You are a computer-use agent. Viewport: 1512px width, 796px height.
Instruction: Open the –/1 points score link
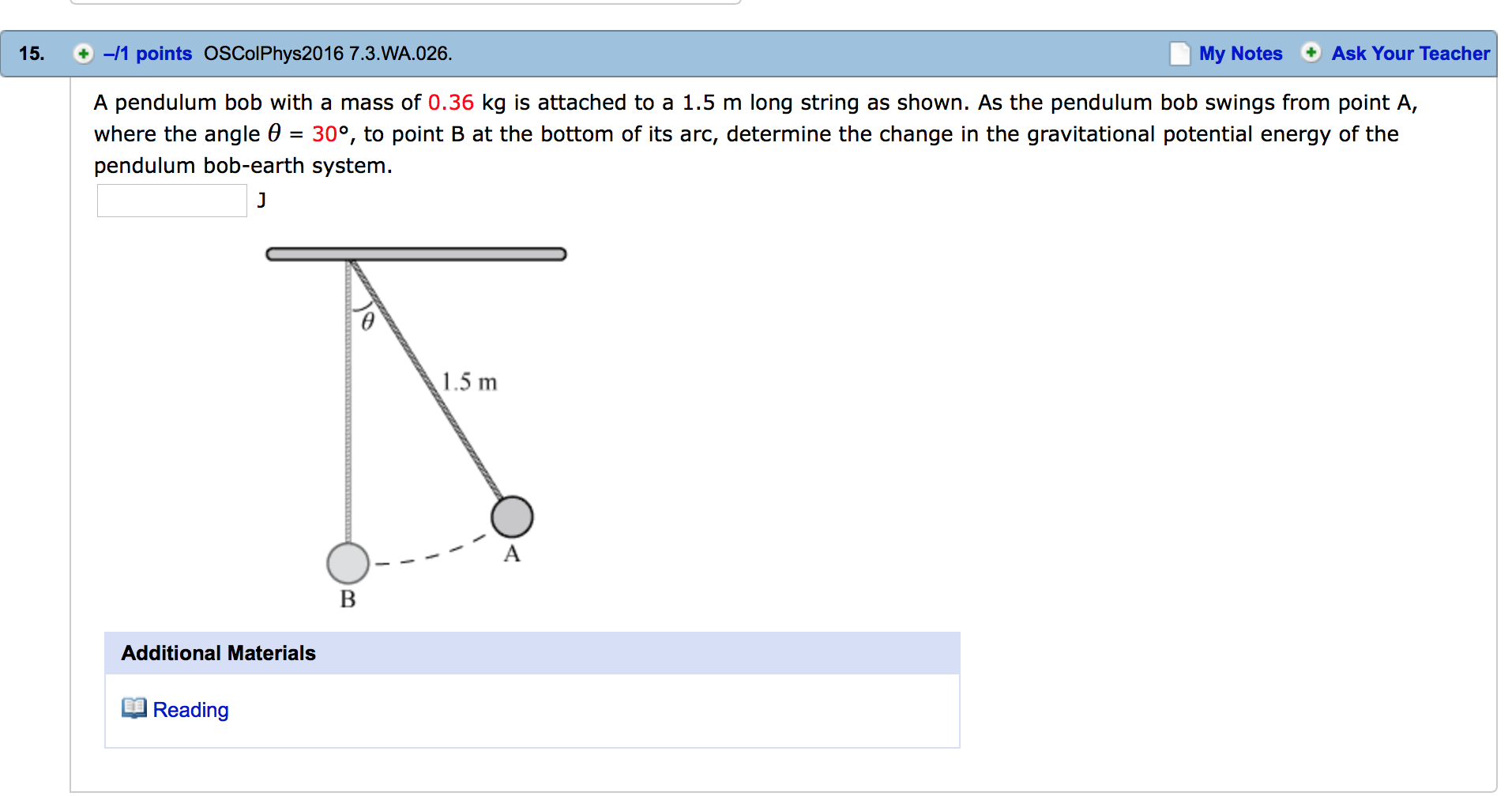click(x=148, y=54)
